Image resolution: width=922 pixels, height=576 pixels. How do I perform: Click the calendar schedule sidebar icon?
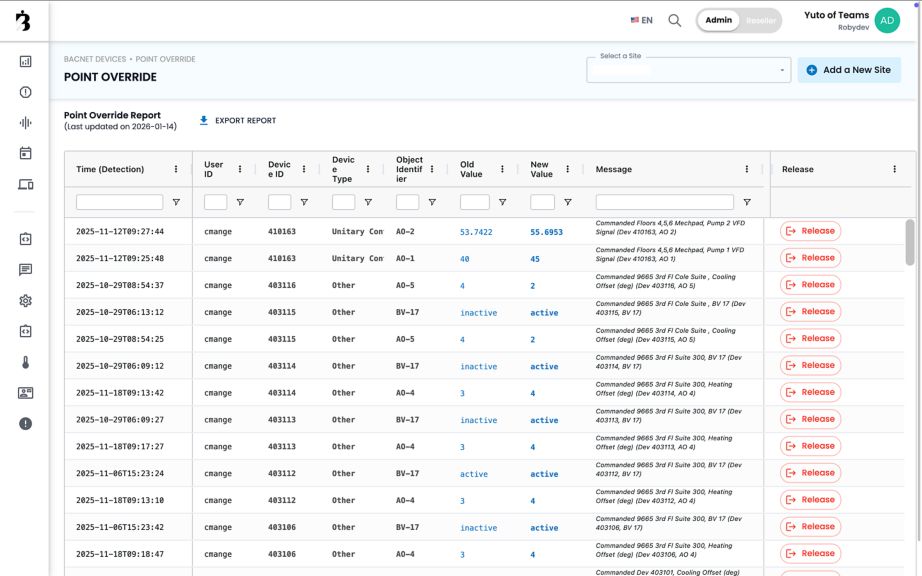25,153
